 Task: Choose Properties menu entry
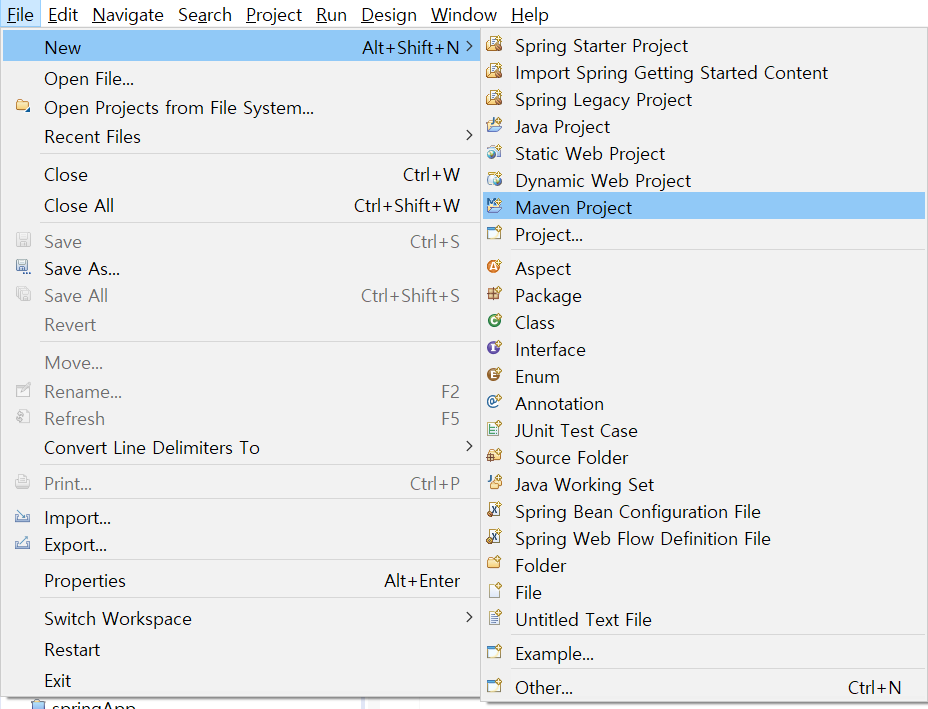click(241, 581)
